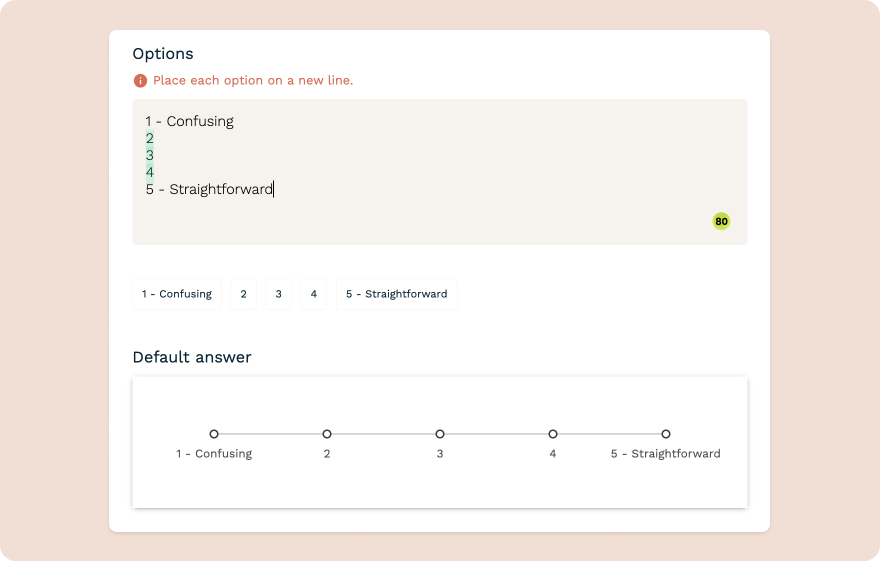Click the '1 - Confusing' label under the scale
880x561 pixels.
(x=214, y=454)
